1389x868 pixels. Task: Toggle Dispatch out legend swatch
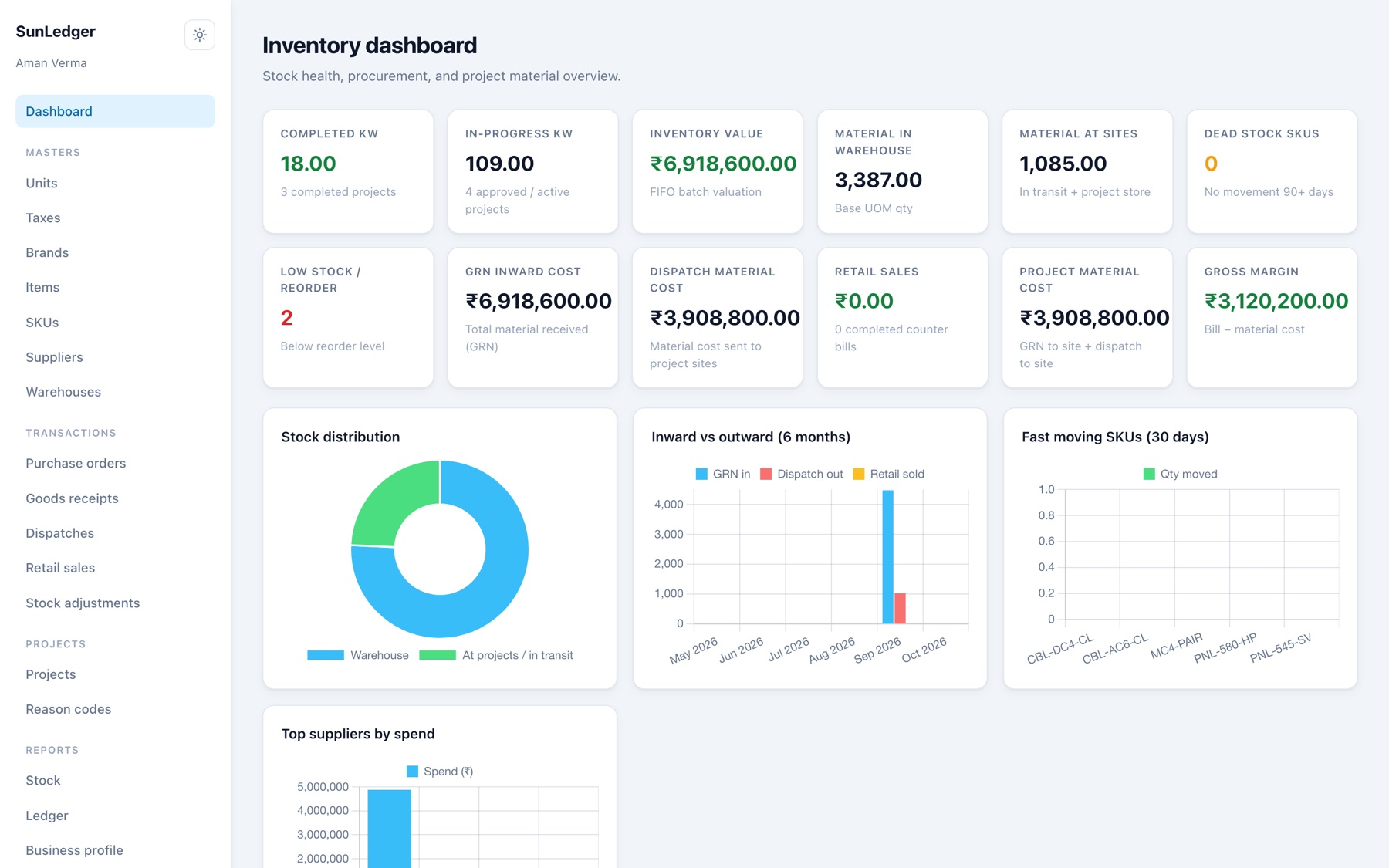(765, 474)
